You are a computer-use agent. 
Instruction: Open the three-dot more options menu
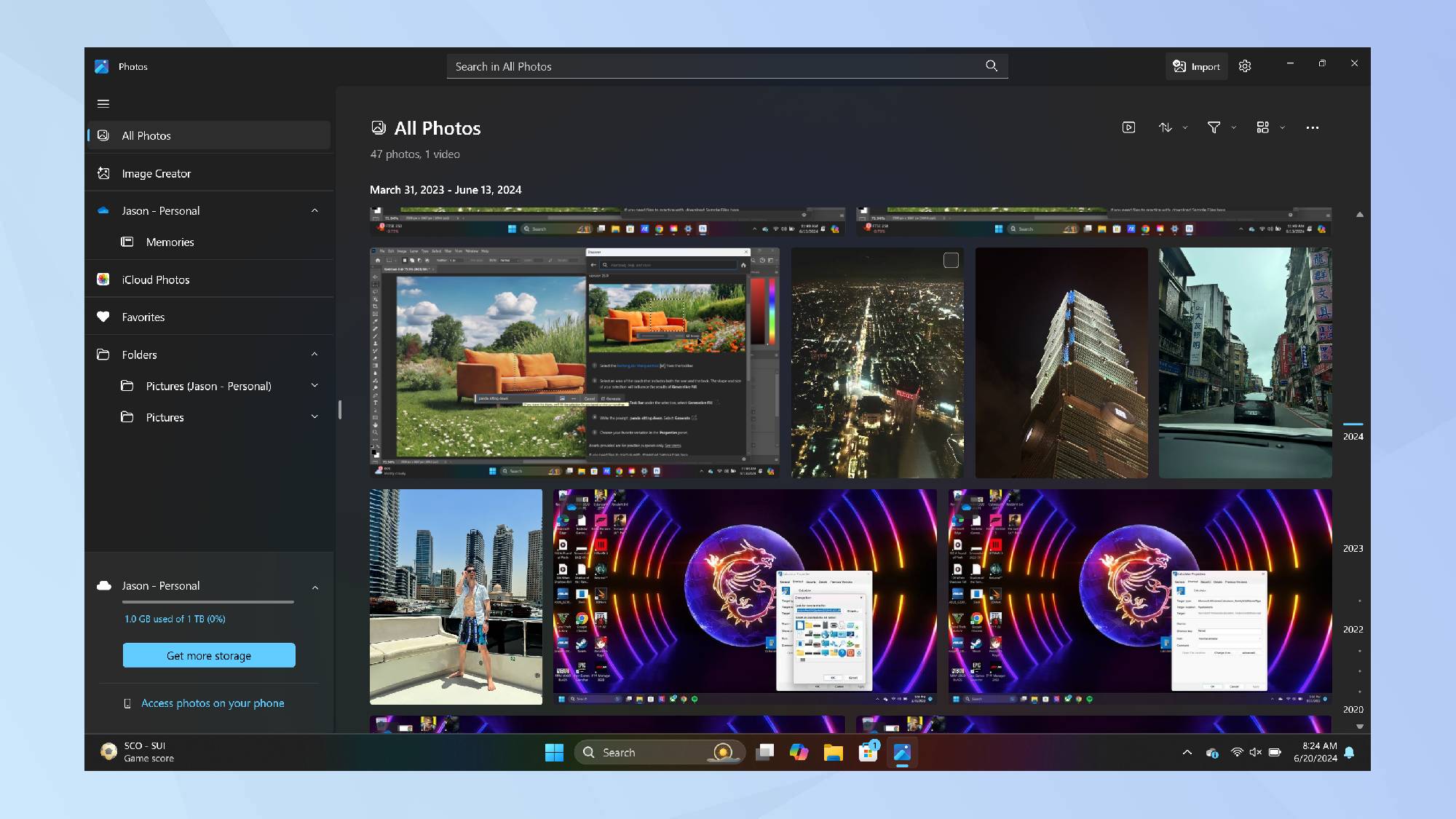click(x=1312, y=127)
